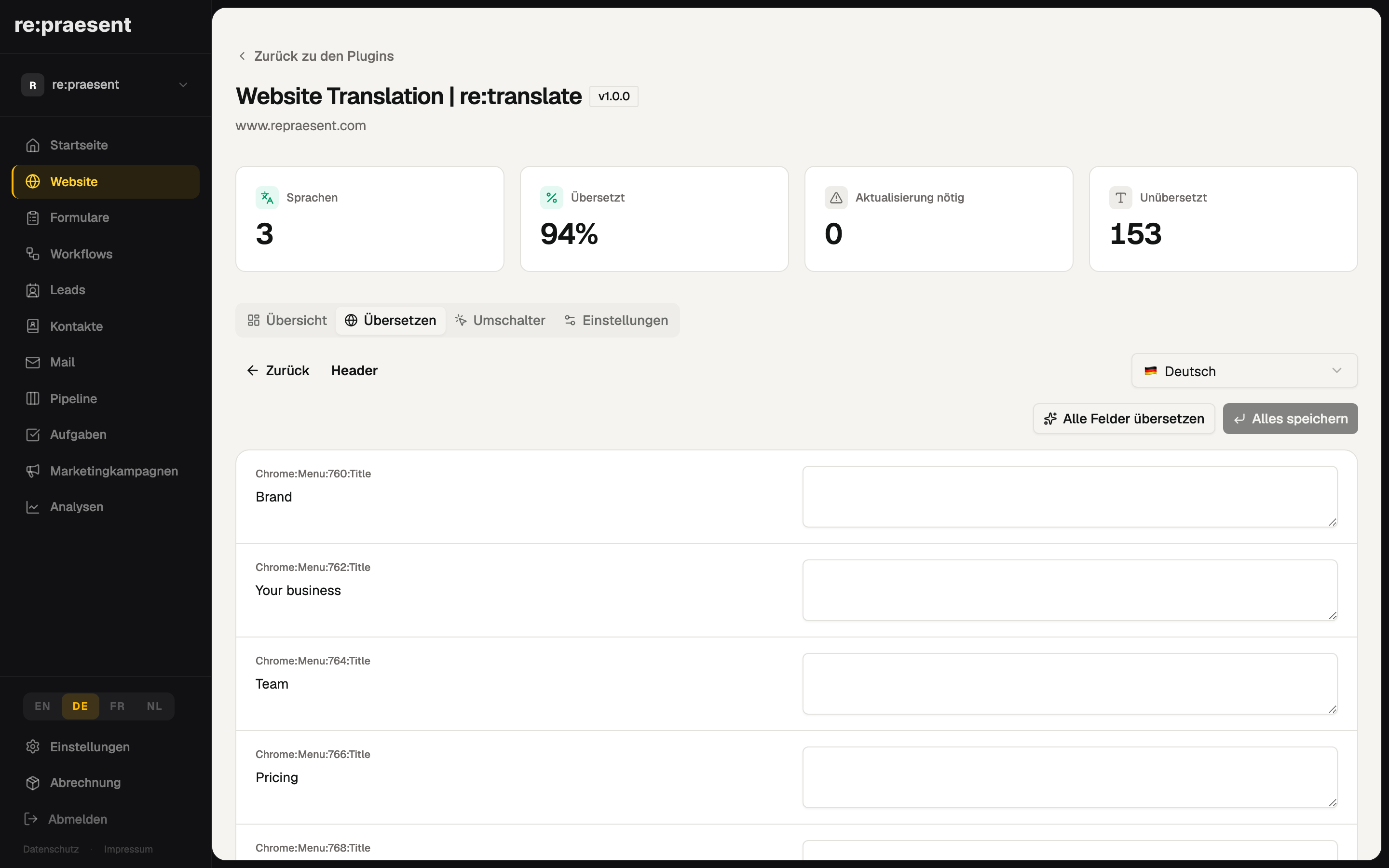The image size is (1389, 868).
Task: Open the Einstellungen tab in plugin
Action: [x=616, y=320]
